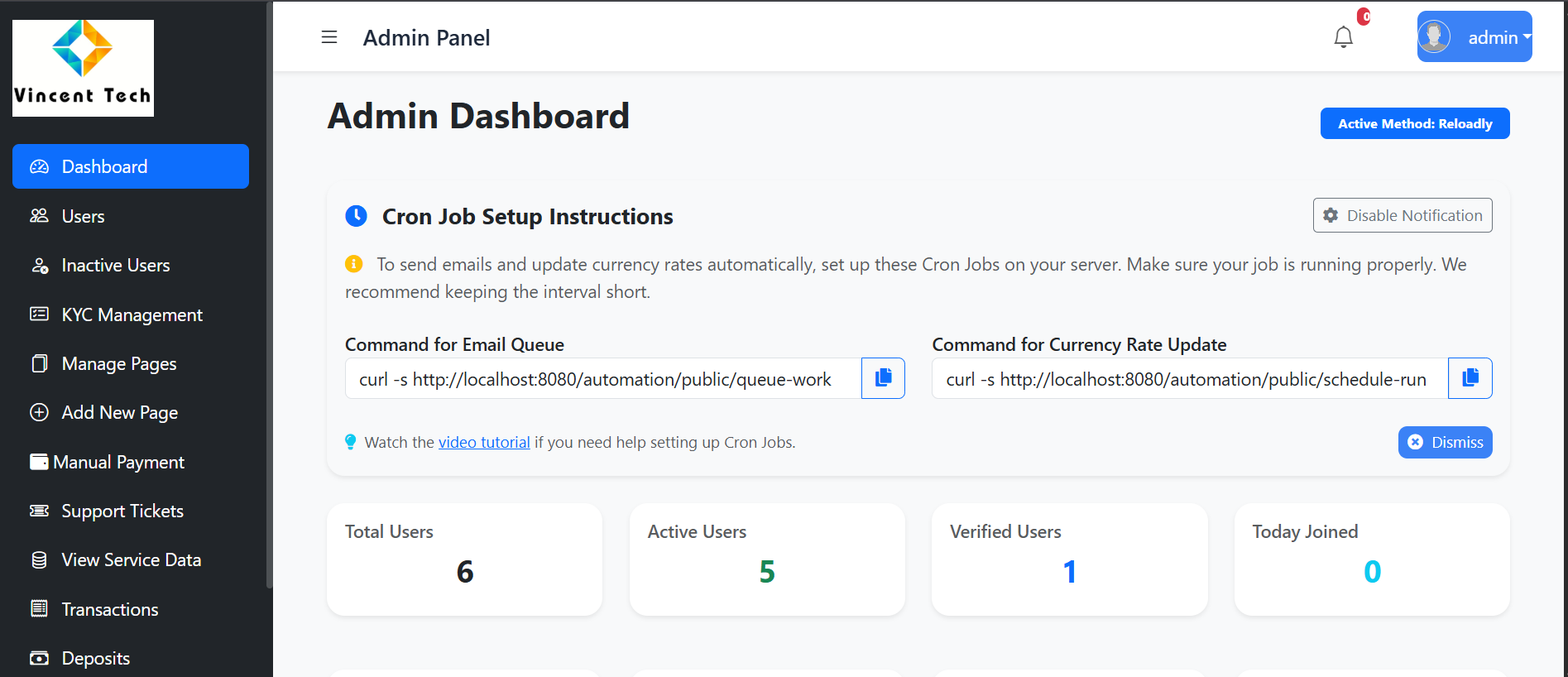
Task: Click the Email Queue command field
Action: 602,379
